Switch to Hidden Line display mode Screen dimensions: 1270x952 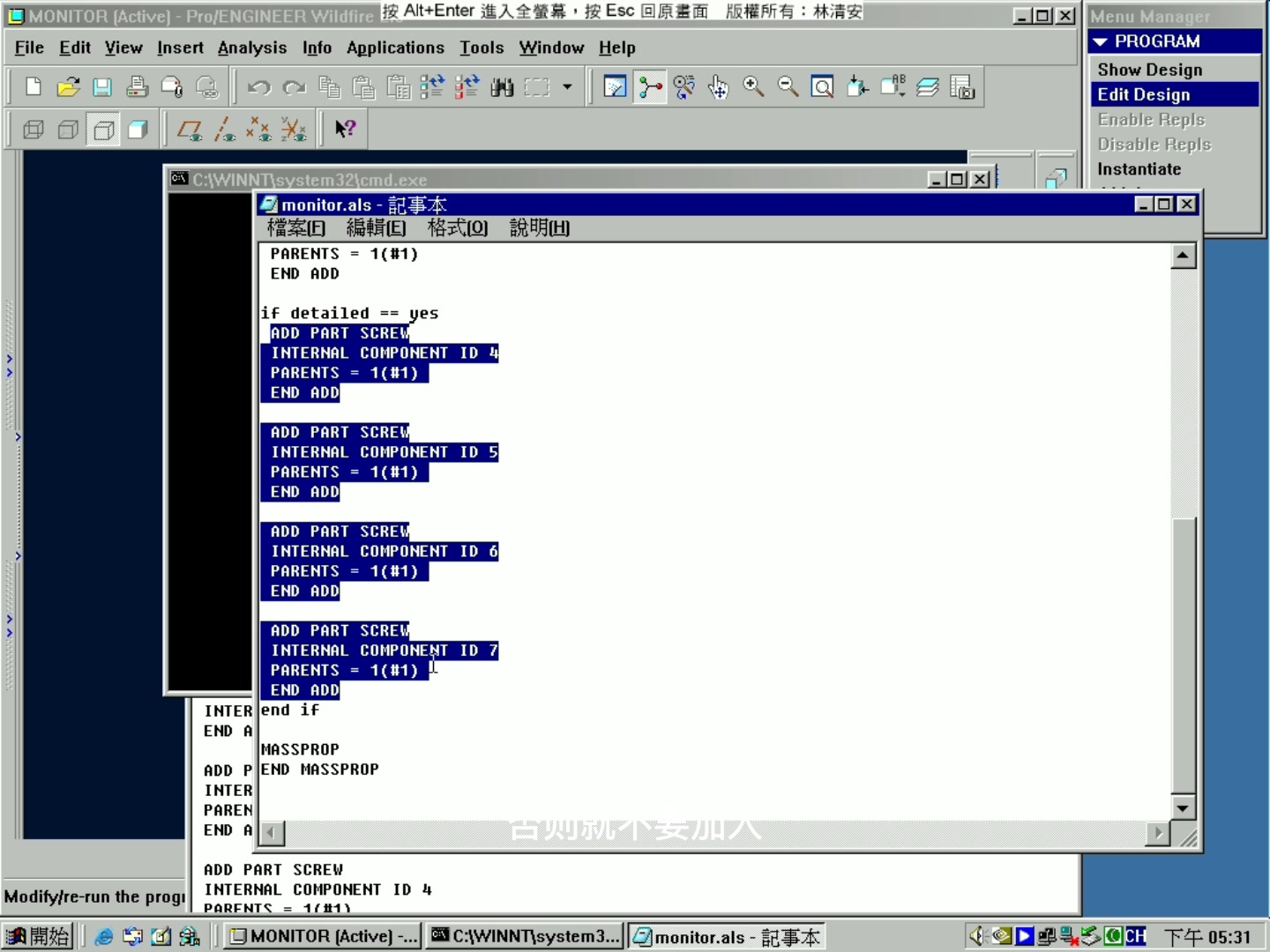[68, 130]
